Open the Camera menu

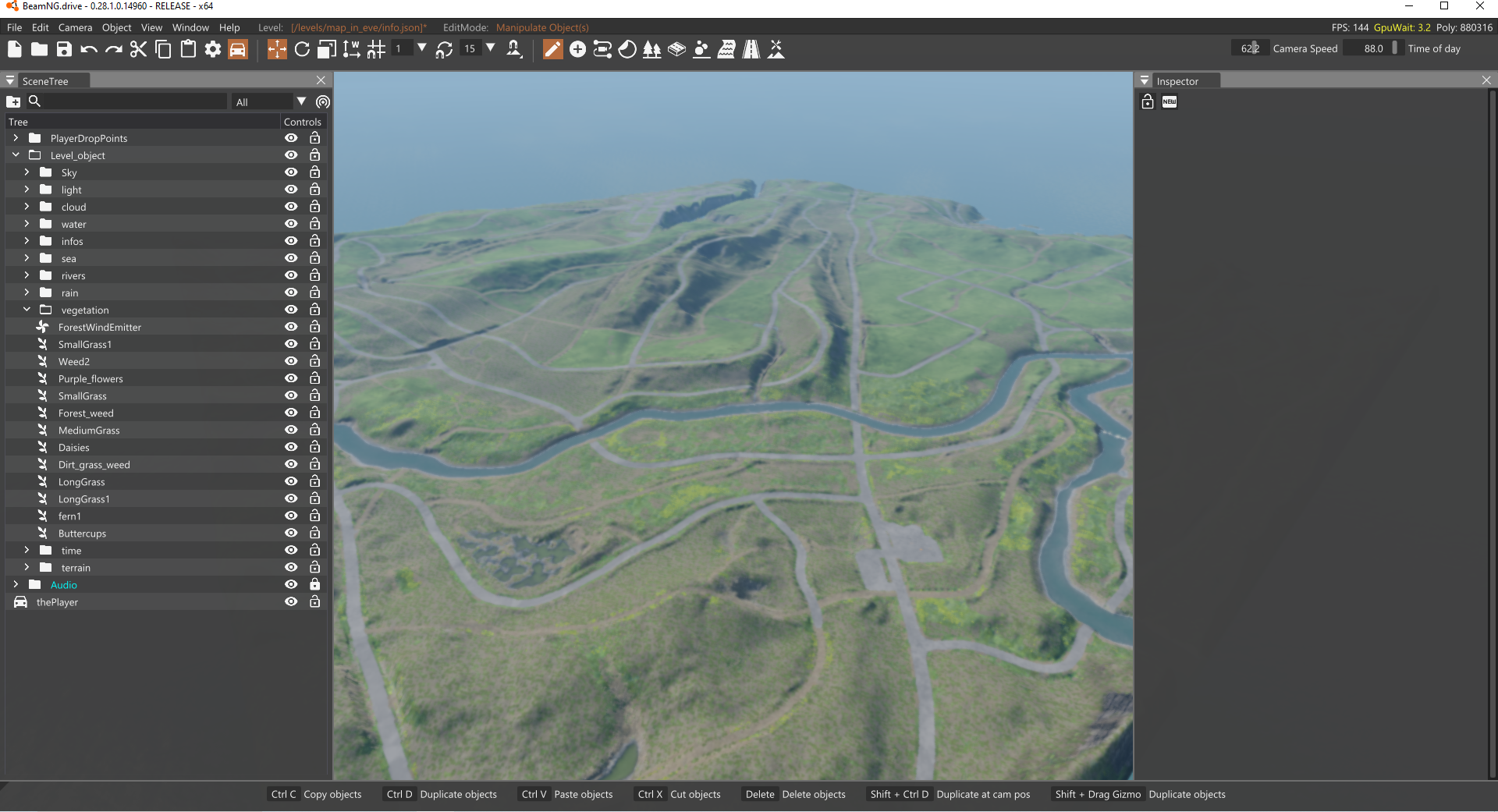coord(75,27)
